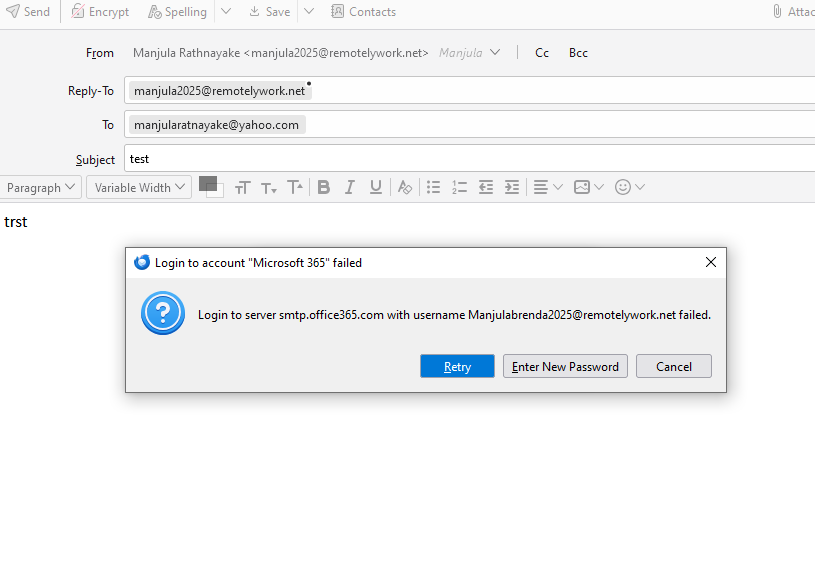Click Retry in the login dialog
The image size is (815, 565).
point(457,366)
